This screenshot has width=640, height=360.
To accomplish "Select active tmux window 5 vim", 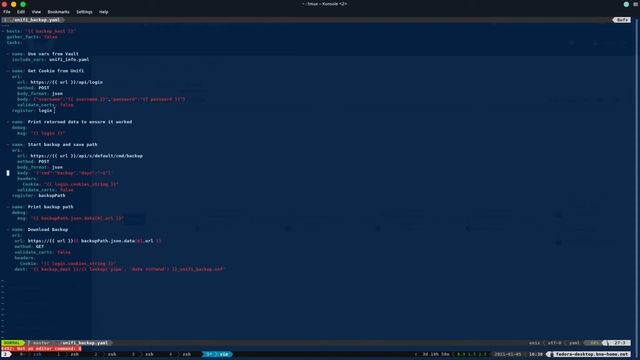I will 218,354.
